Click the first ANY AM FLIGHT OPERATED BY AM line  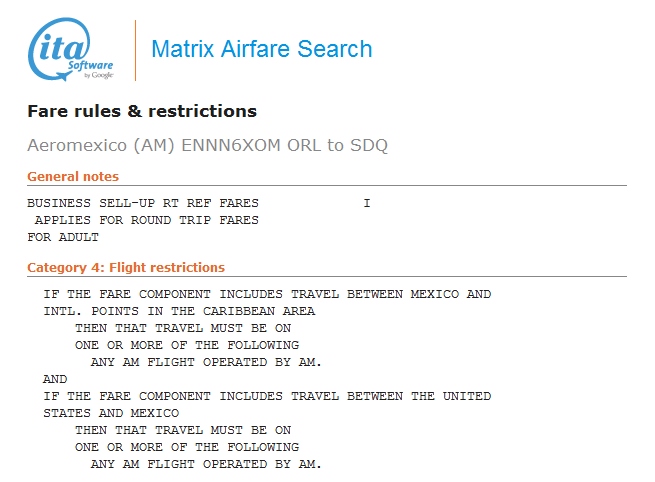point(206,362)
